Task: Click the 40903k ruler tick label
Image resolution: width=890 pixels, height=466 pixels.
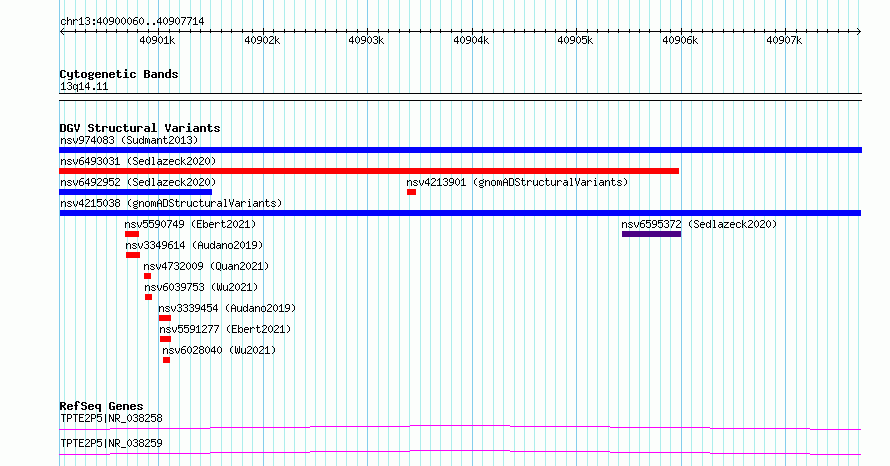Action: click(x=366, y=40)
